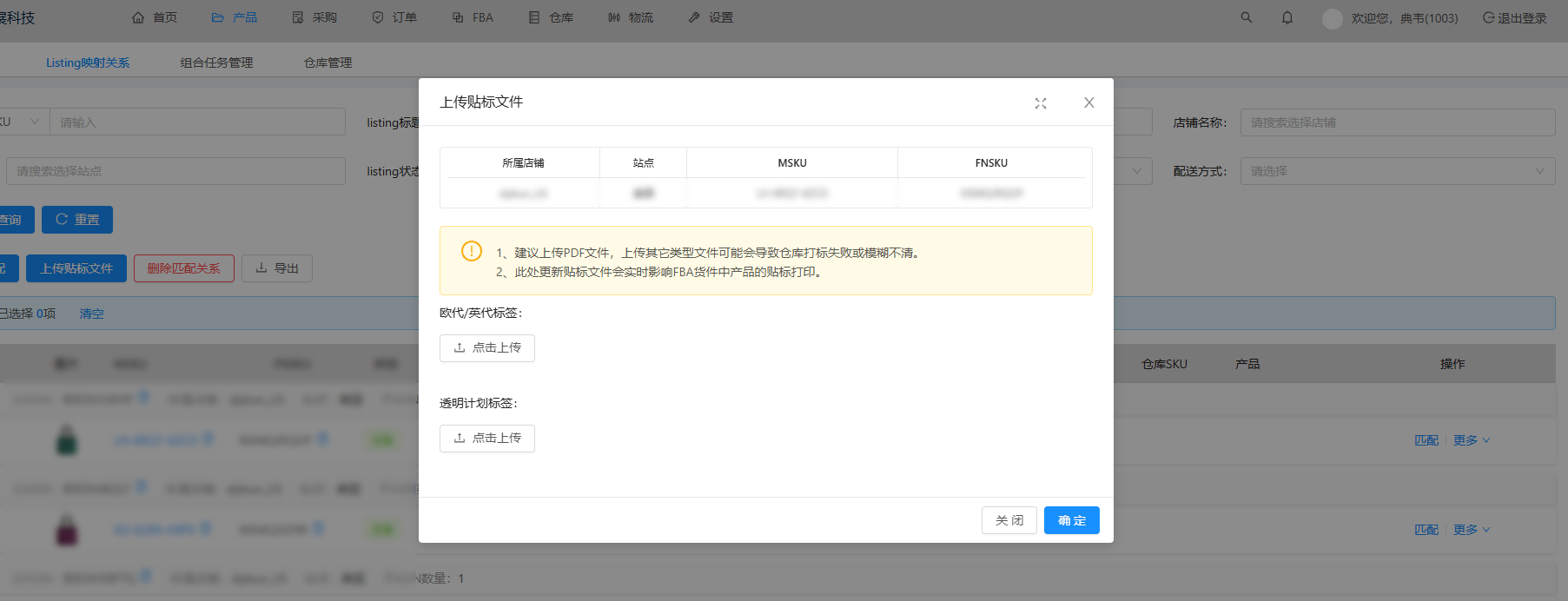Click the 店铺名称 search input
Viewport: 1568px width, 601px height.
tap(1397, 122)
